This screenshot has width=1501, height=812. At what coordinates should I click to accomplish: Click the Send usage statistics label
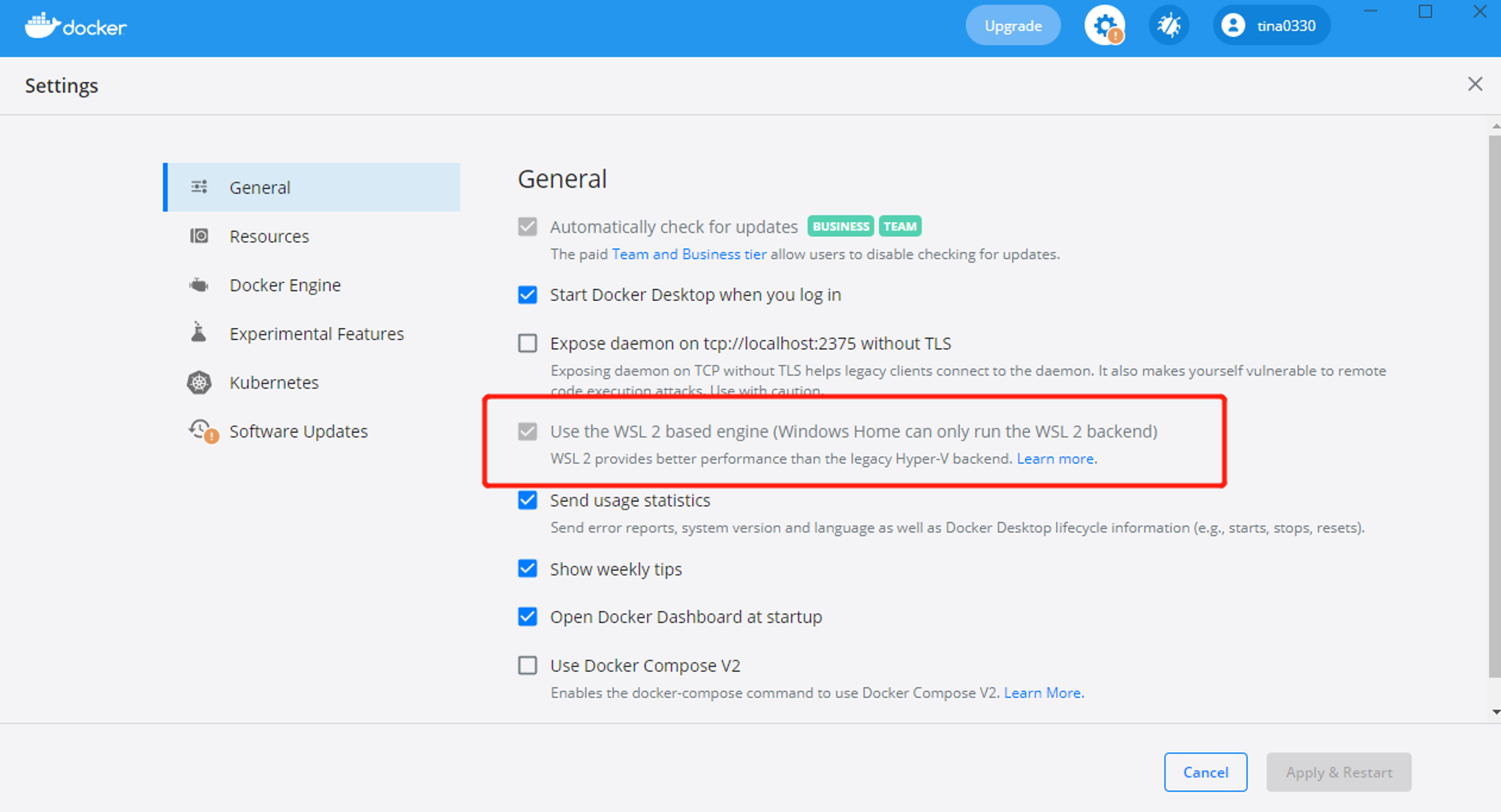point(630,501)
